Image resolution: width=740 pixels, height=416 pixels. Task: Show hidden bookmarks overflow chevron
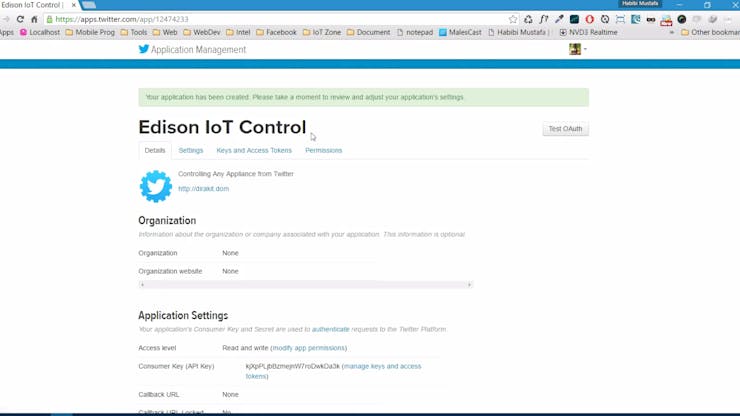tap(672, 33)
